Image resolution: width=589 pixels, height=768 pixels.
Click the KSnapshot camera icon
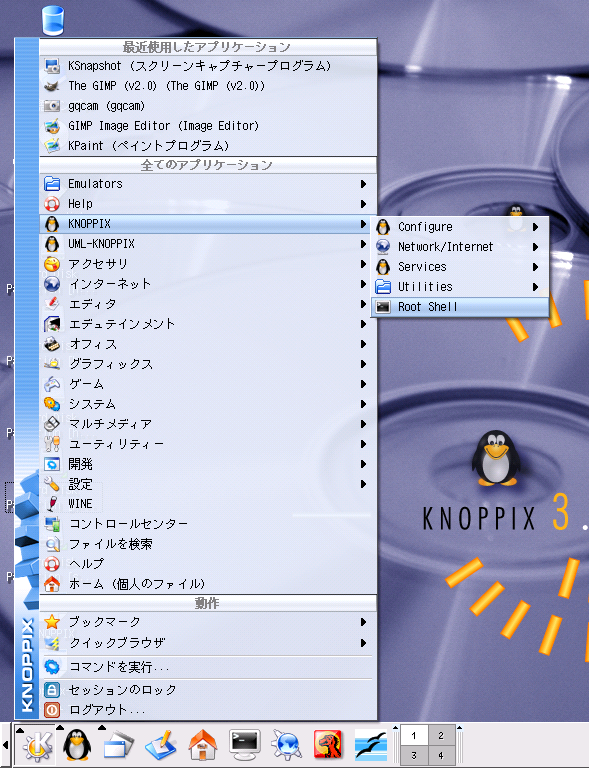click(x=52, y=66)
